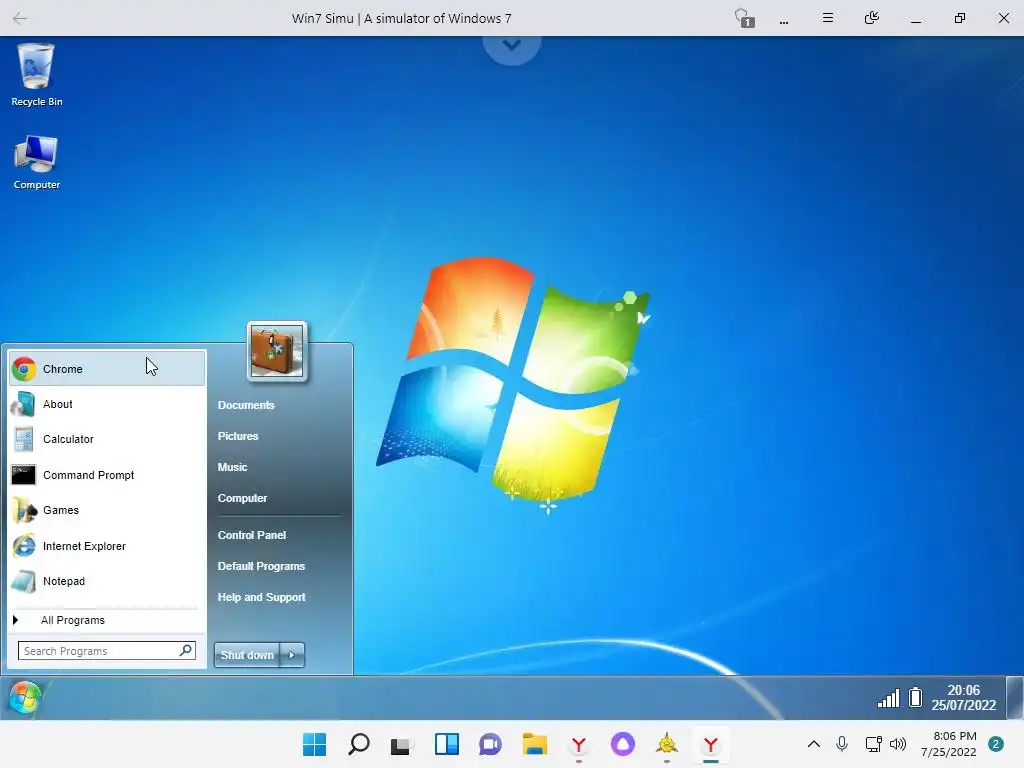Click the Show desktop strip in Win7 taskbar

tap(1015, 697)
